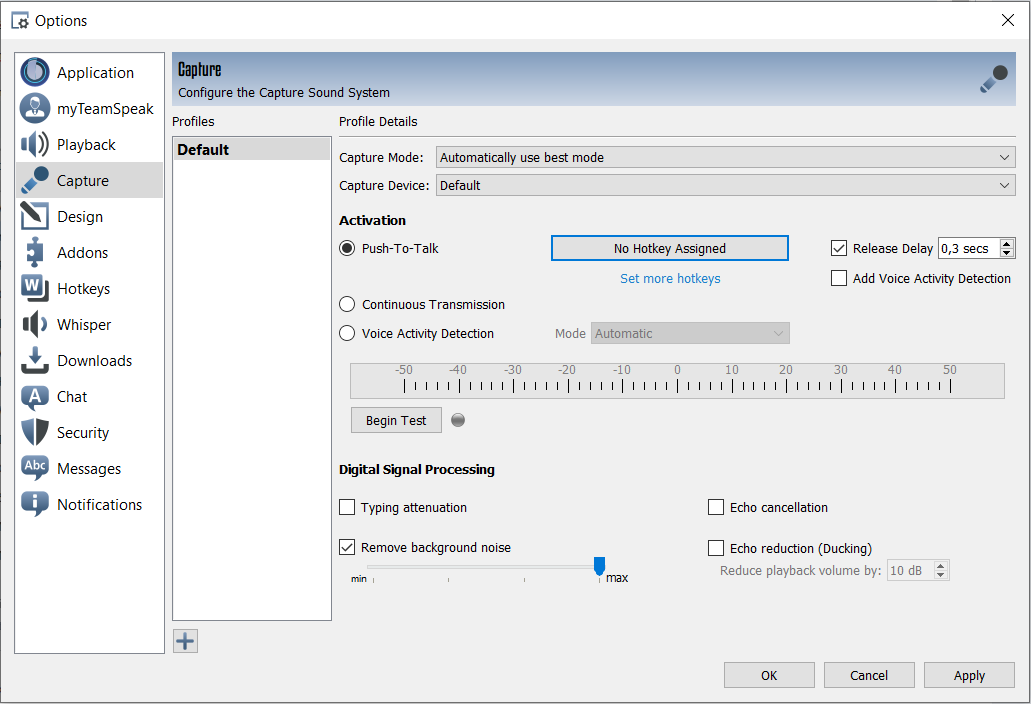The image size is (1031, 704).
Task: Open the Security settings page
Action: [89, 433]
